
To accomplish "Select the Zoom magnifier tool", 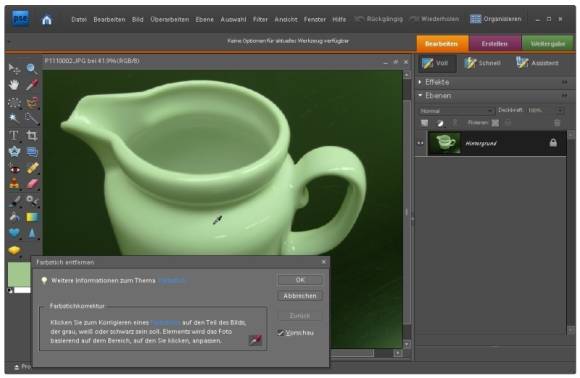I will coord(32,69).
